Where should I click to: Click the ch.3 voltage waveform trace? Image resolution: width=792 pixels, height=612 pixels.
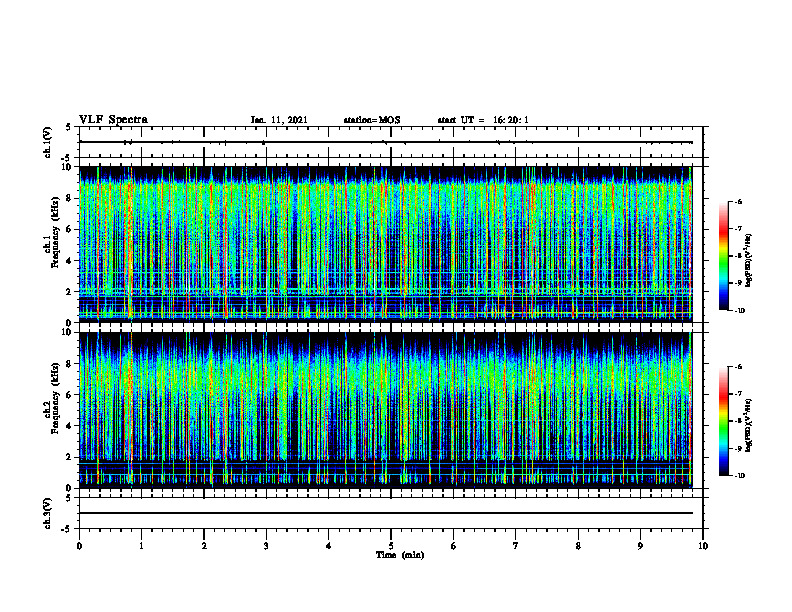point(386,513)
